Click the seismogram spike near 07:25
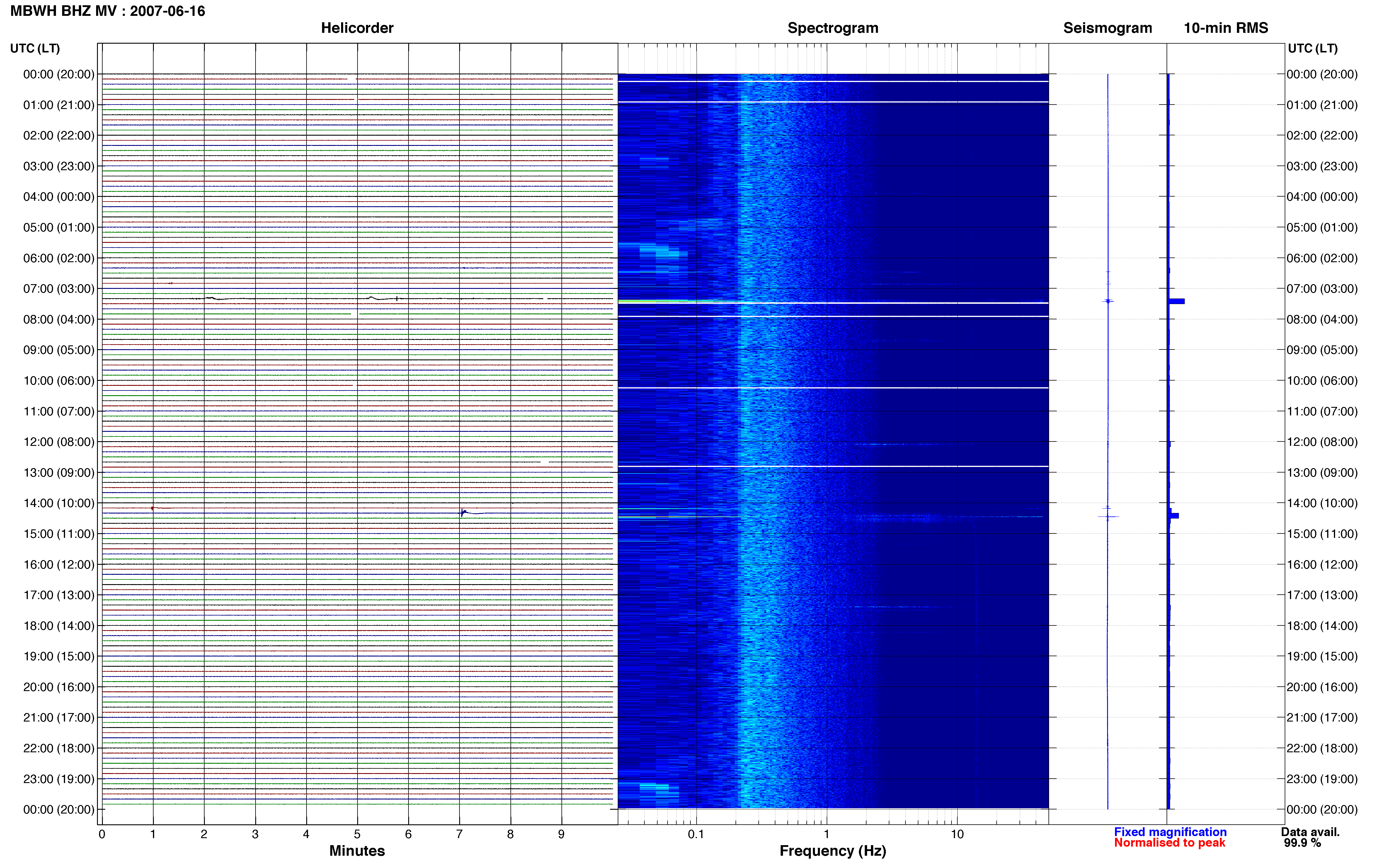This screenshot has width=1389, height=868. pos(1108,301)
